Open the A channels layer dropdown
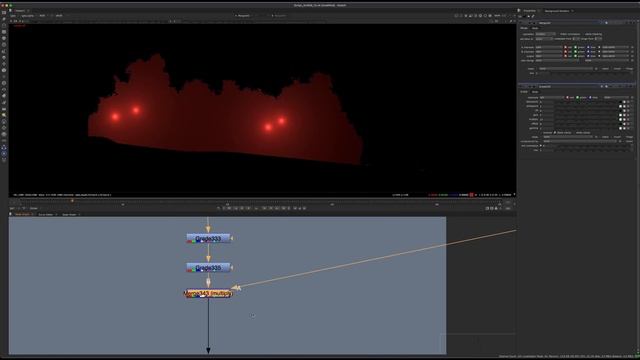This screenshot has height=360, width=640. click(x=549, y=47)
